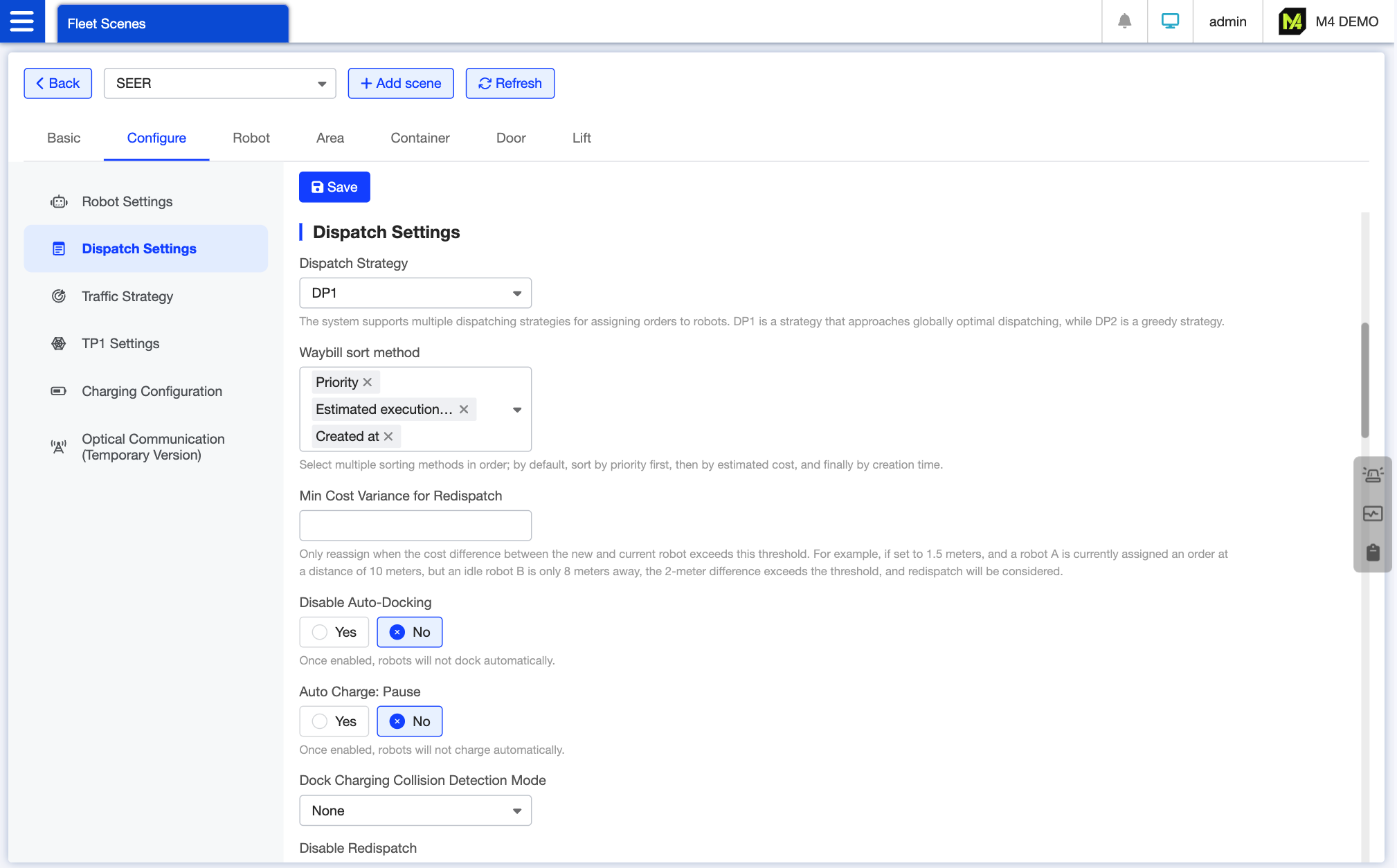Open the Dispatch Strategy DP1 dropdown
The image size is (1397, 868).
click(415, 293)
